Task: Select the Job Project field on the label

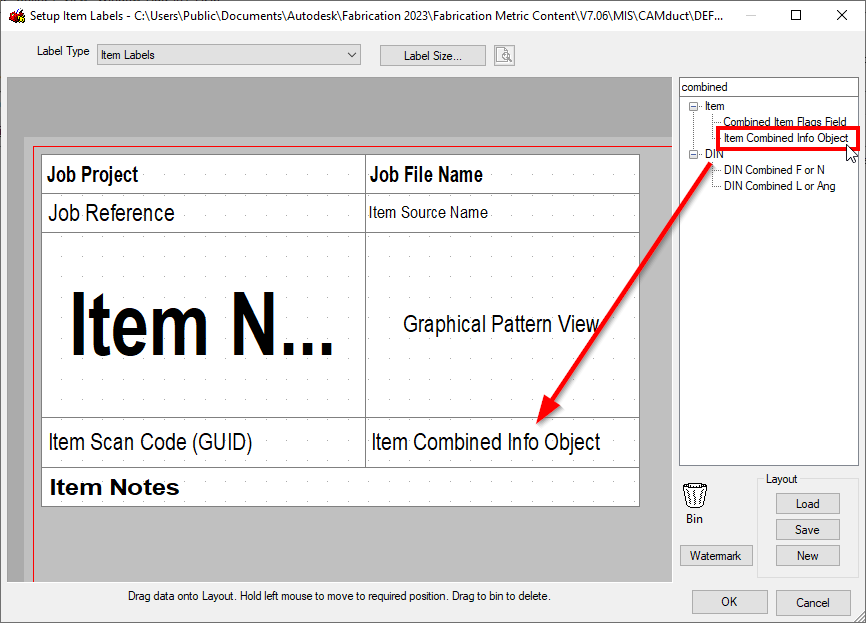Action: (x=89, y=174)
